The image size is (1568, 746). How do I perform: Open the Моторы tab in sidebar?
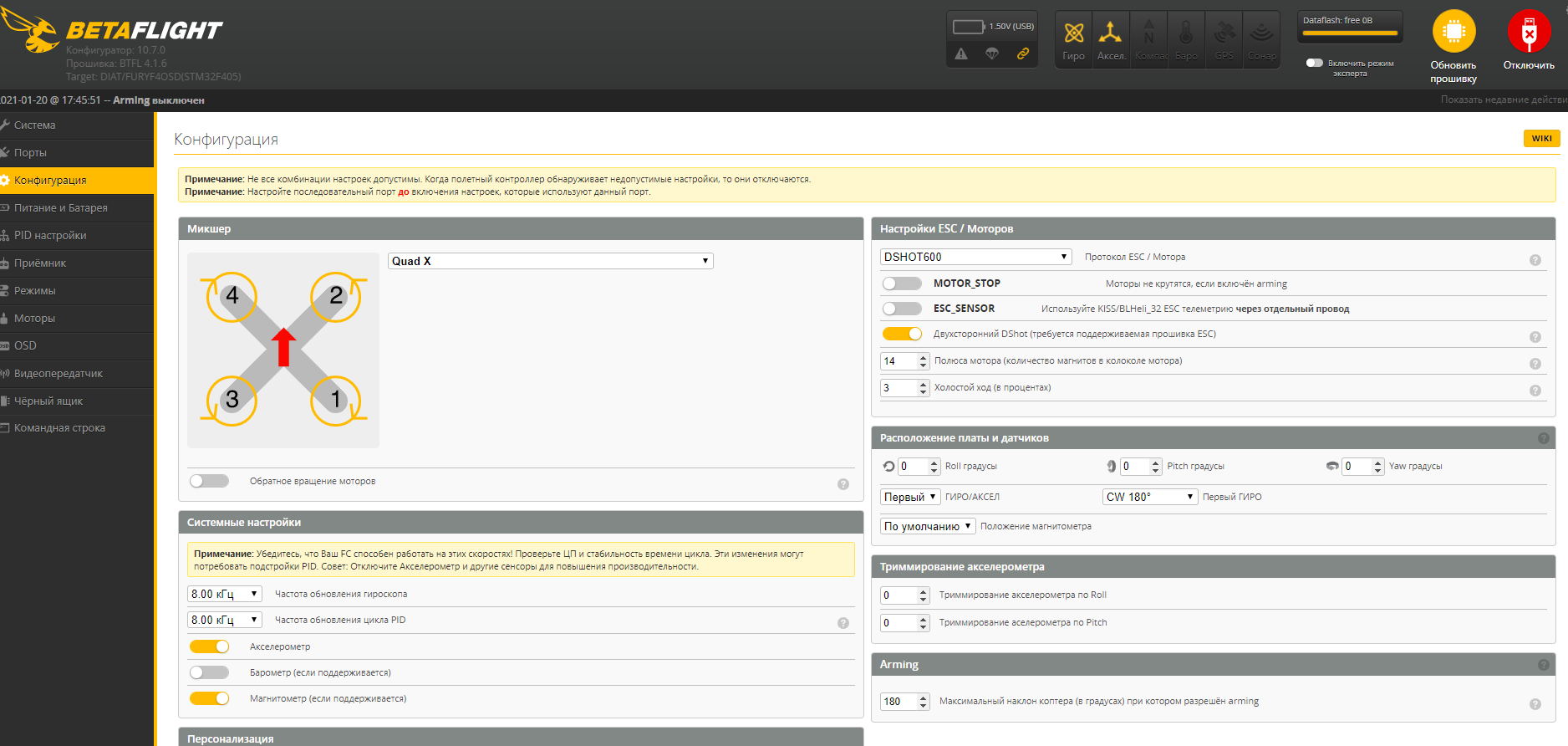[34, 318]
